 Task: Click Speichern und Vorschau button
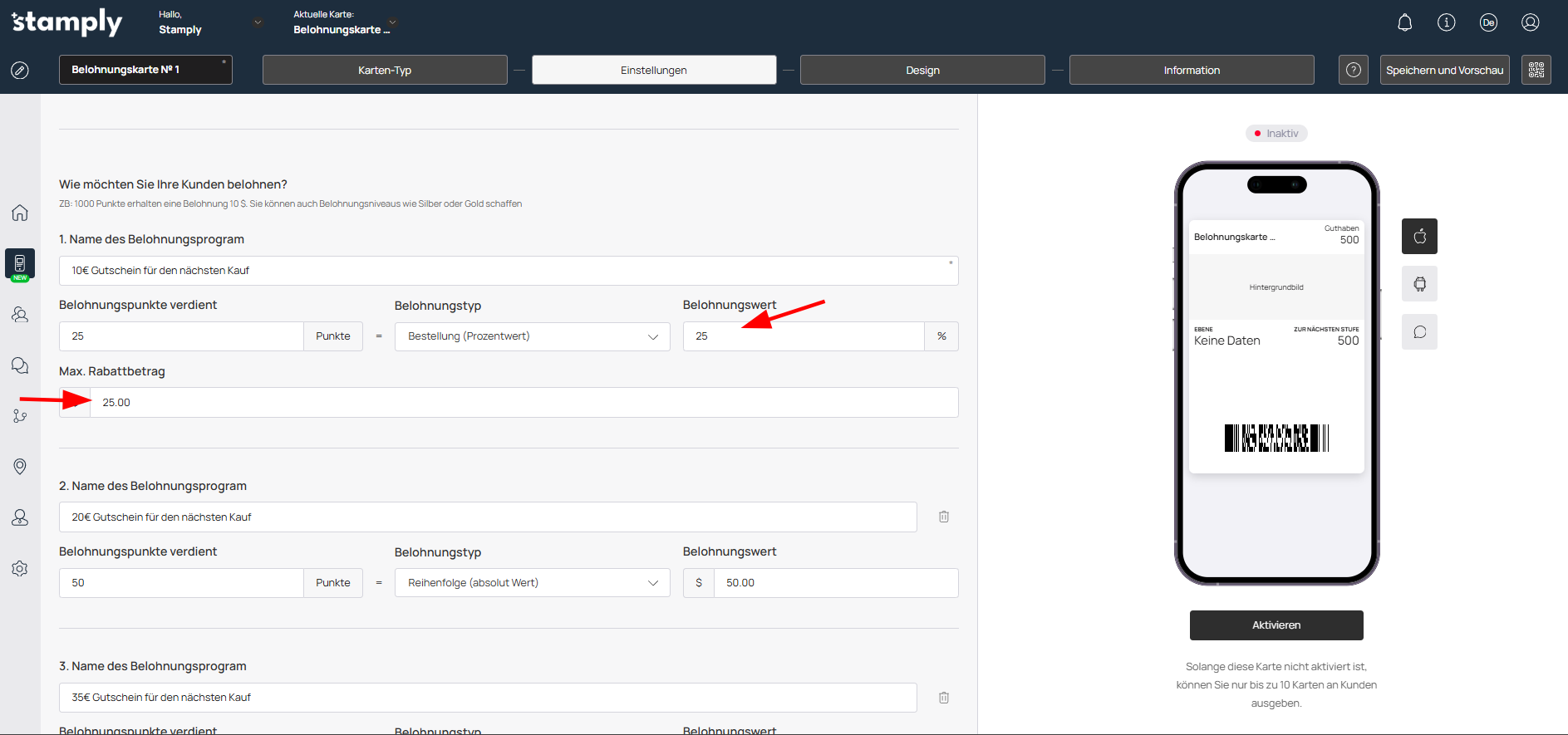[x=1444, y=70]
